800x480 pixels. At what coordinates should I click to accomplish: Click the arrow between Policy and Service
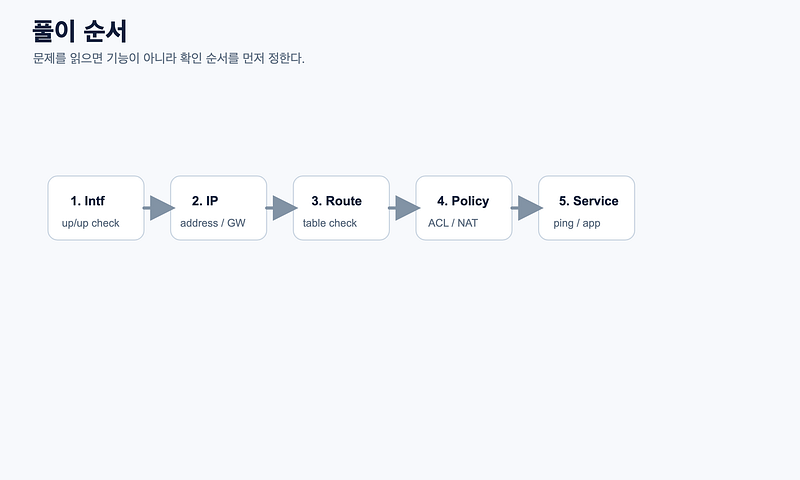point(526,208)
